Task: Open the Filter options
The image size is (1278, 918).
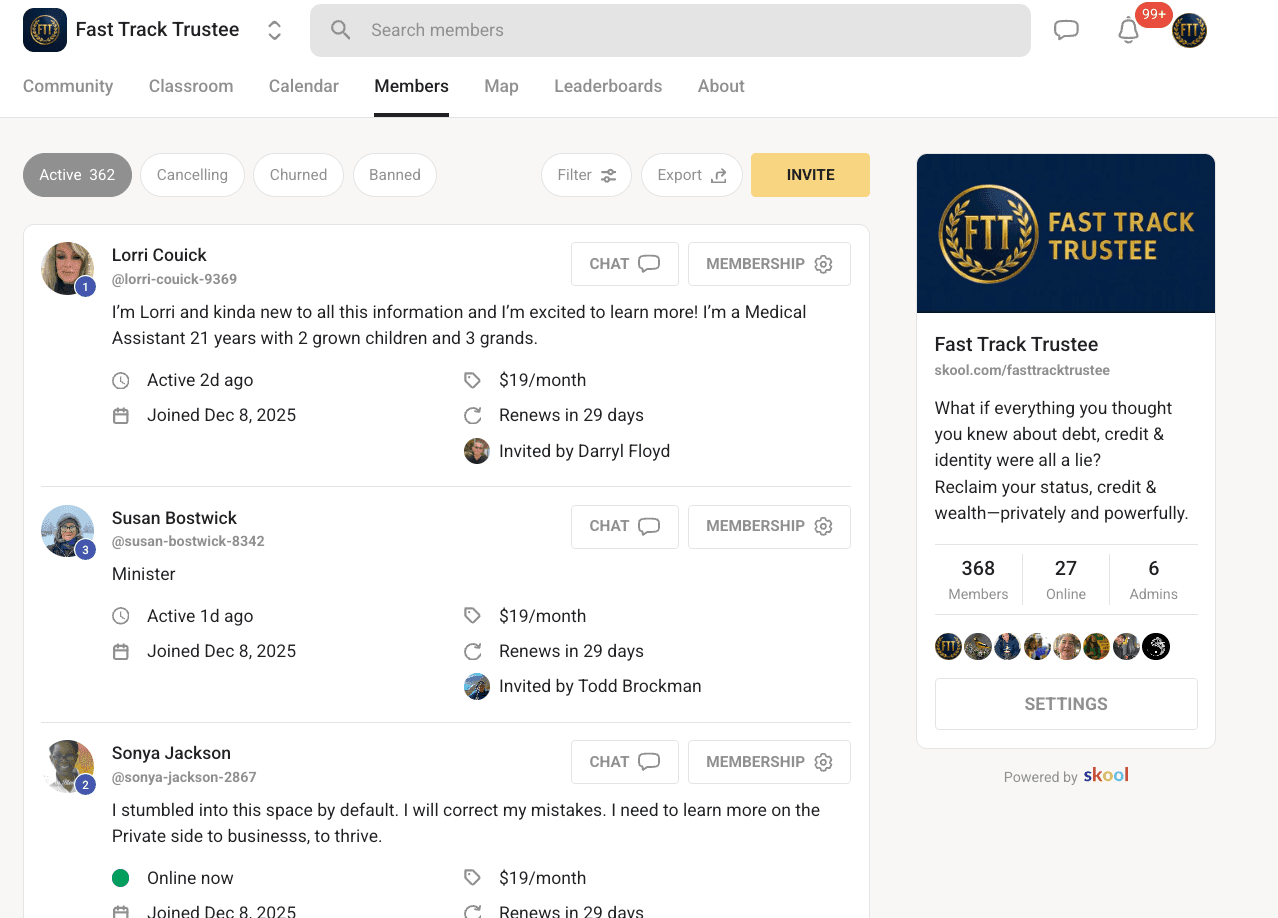Action: click(x=586, y=175)
